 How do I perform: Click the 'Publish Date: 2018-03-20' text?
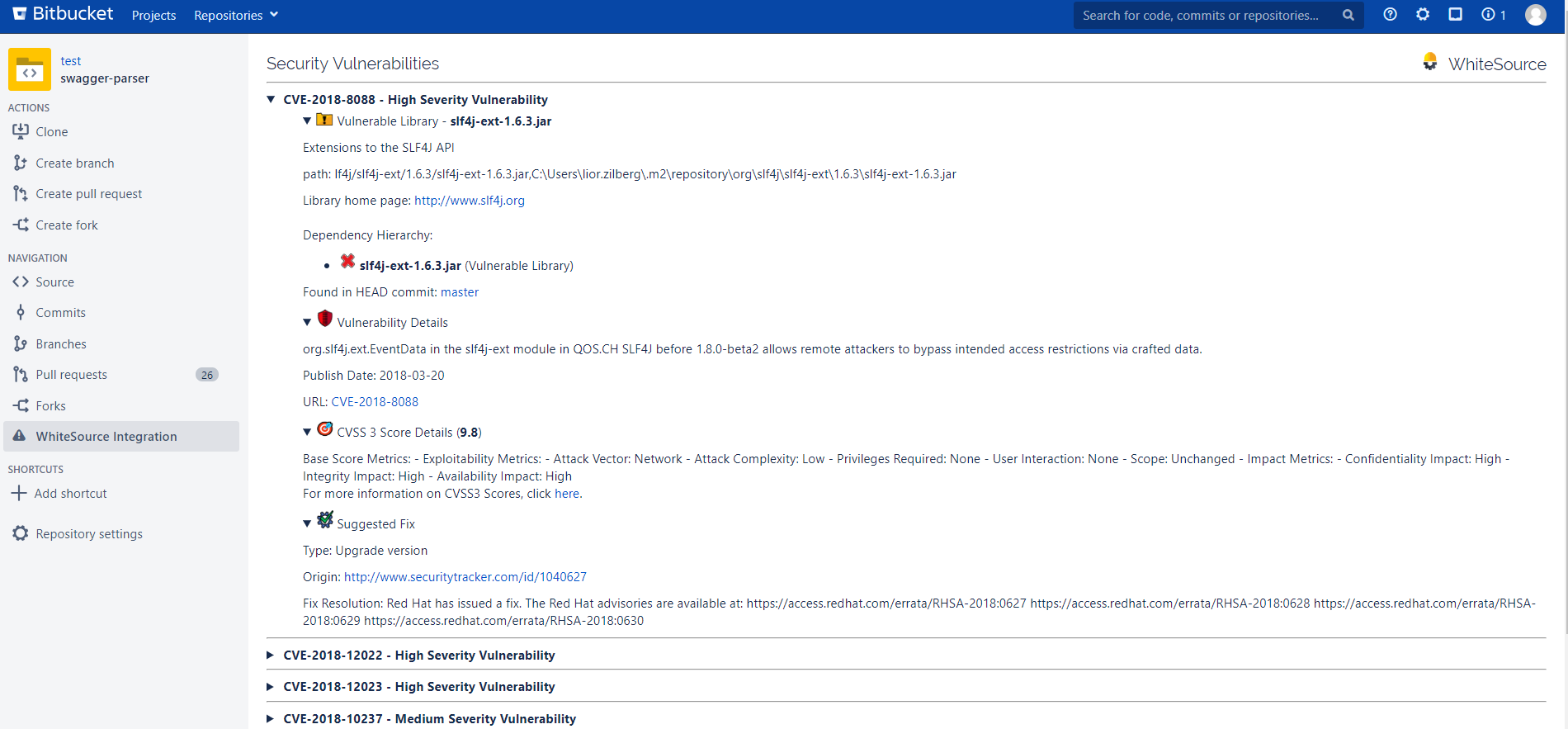click(374, 375)
